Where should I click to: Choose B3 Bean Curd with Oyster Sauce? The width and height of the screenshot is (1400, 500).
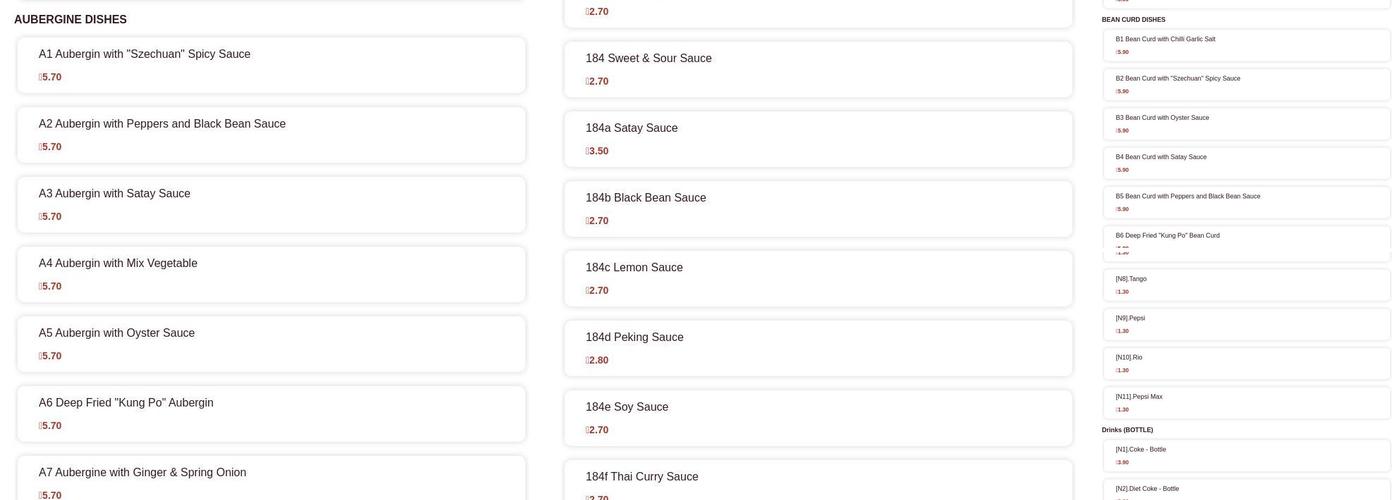pos(1246,124)
